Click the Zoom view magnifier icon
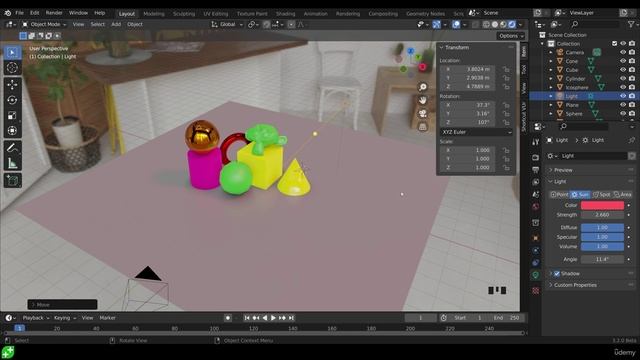640x360 pixels. [x=423, y=87]
